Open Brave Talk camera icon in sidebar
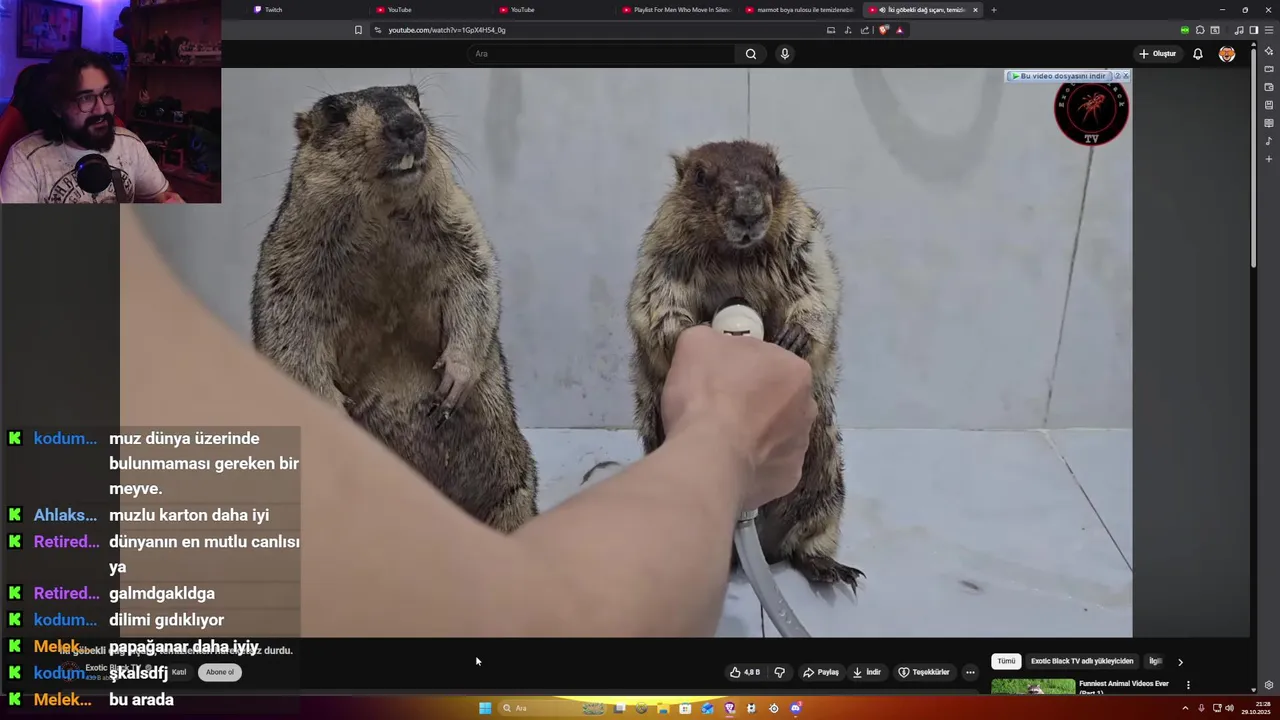The height and width of the screenshot is (720, 1280). pyautogui.click(x=1269, y=69)
